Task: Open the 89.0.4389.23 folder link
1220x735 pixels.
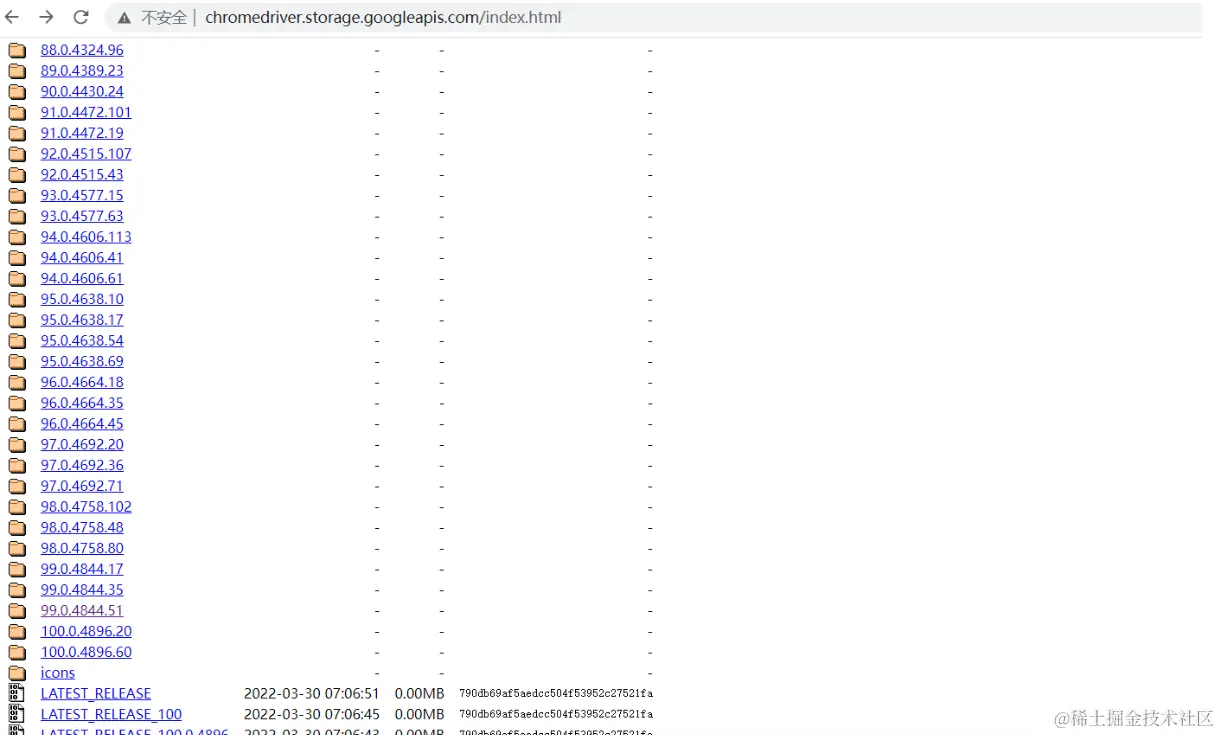Action: (82, 71)
